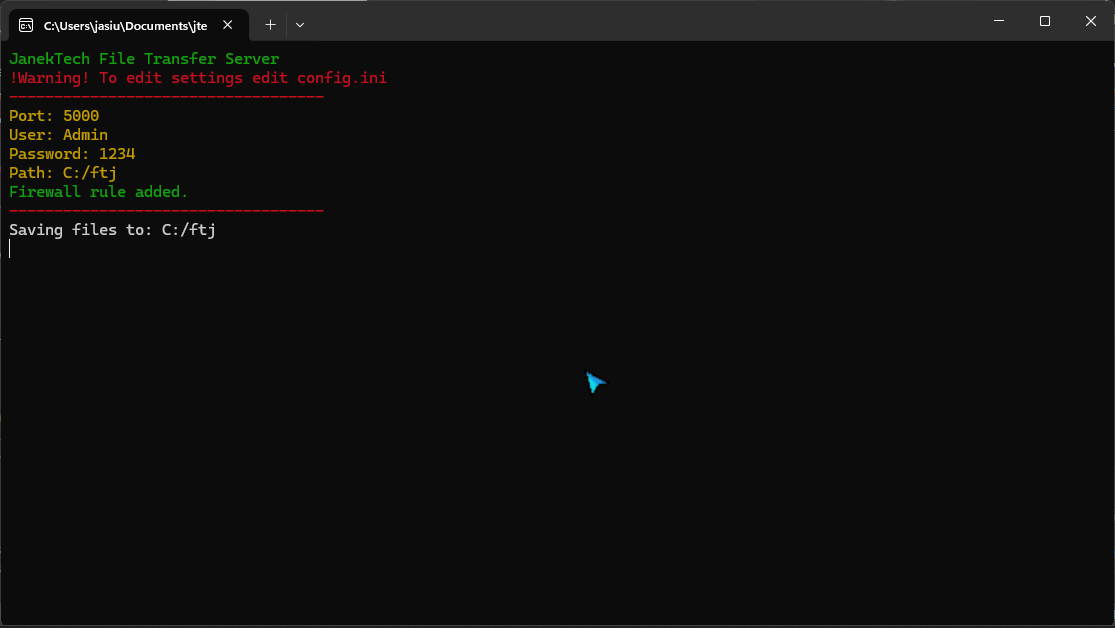Click the 'Firewall rule added.' line

point(99,192)
